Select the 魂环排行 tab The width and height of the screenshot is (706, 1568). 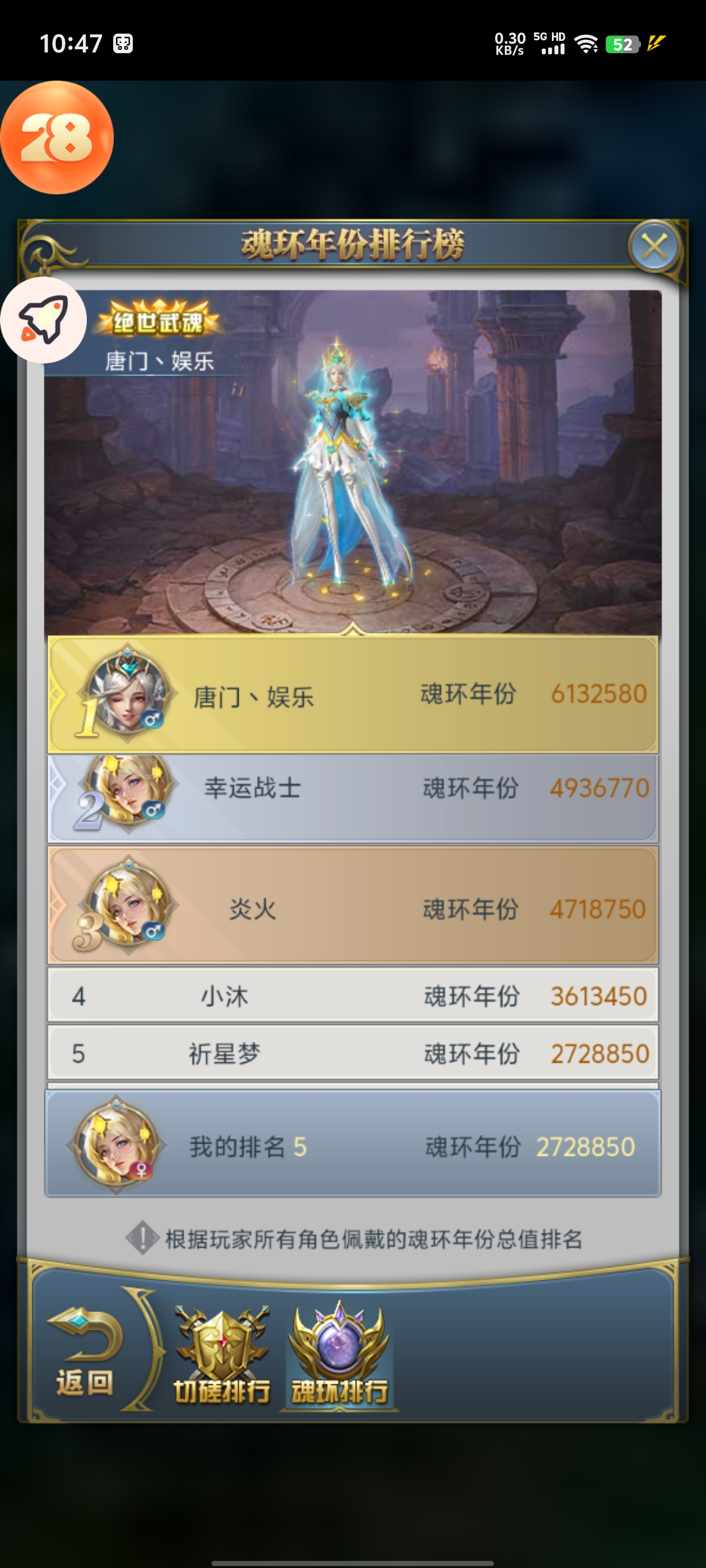click(340, 1354)
